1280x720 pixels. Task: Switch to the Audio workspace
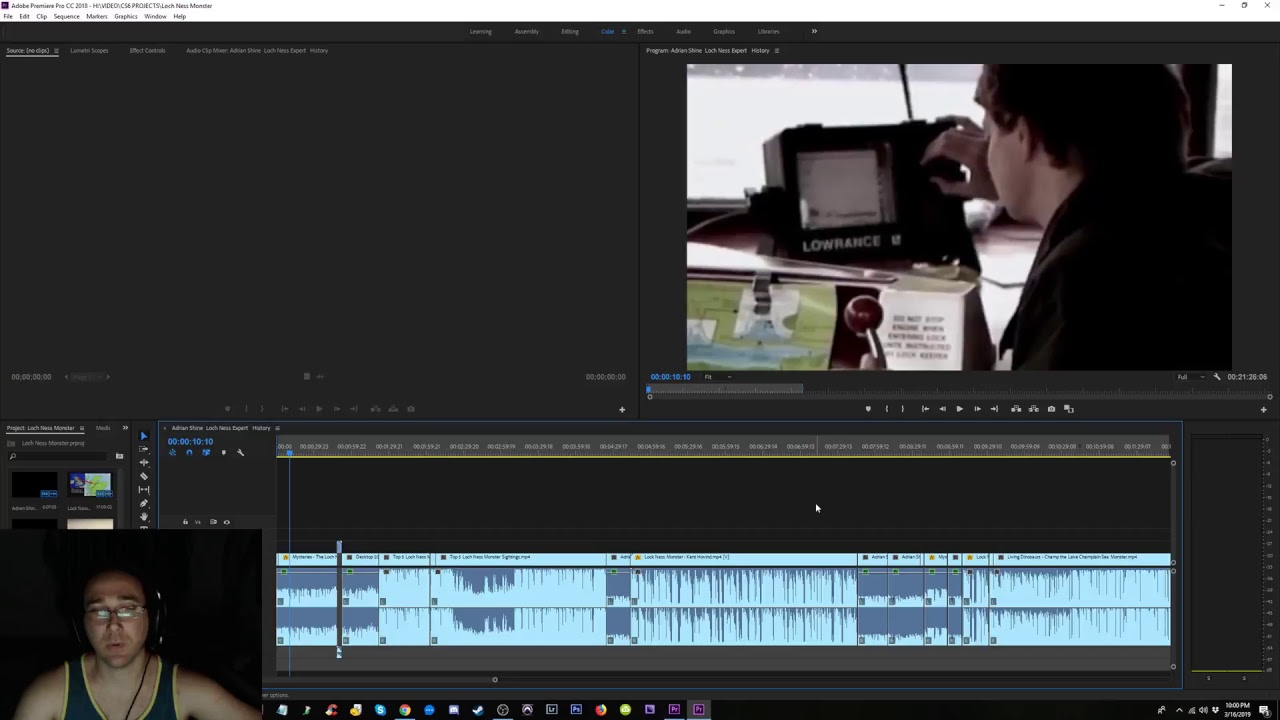click(683, 31)
